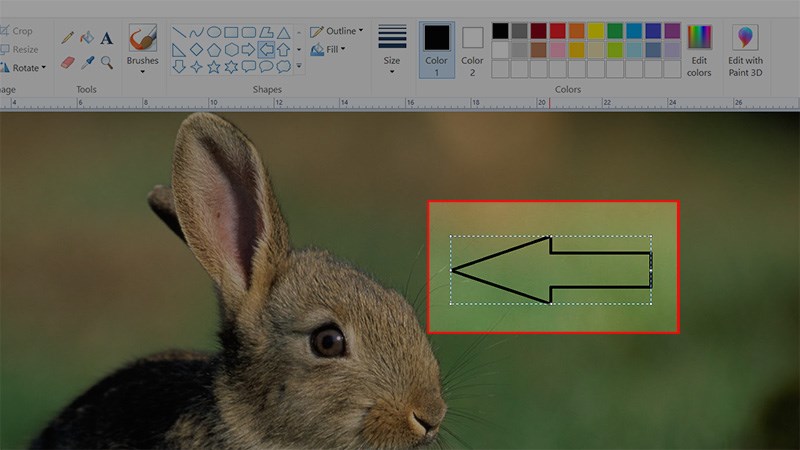
Task: Select the Eraser tool
Action: (67, 63)
